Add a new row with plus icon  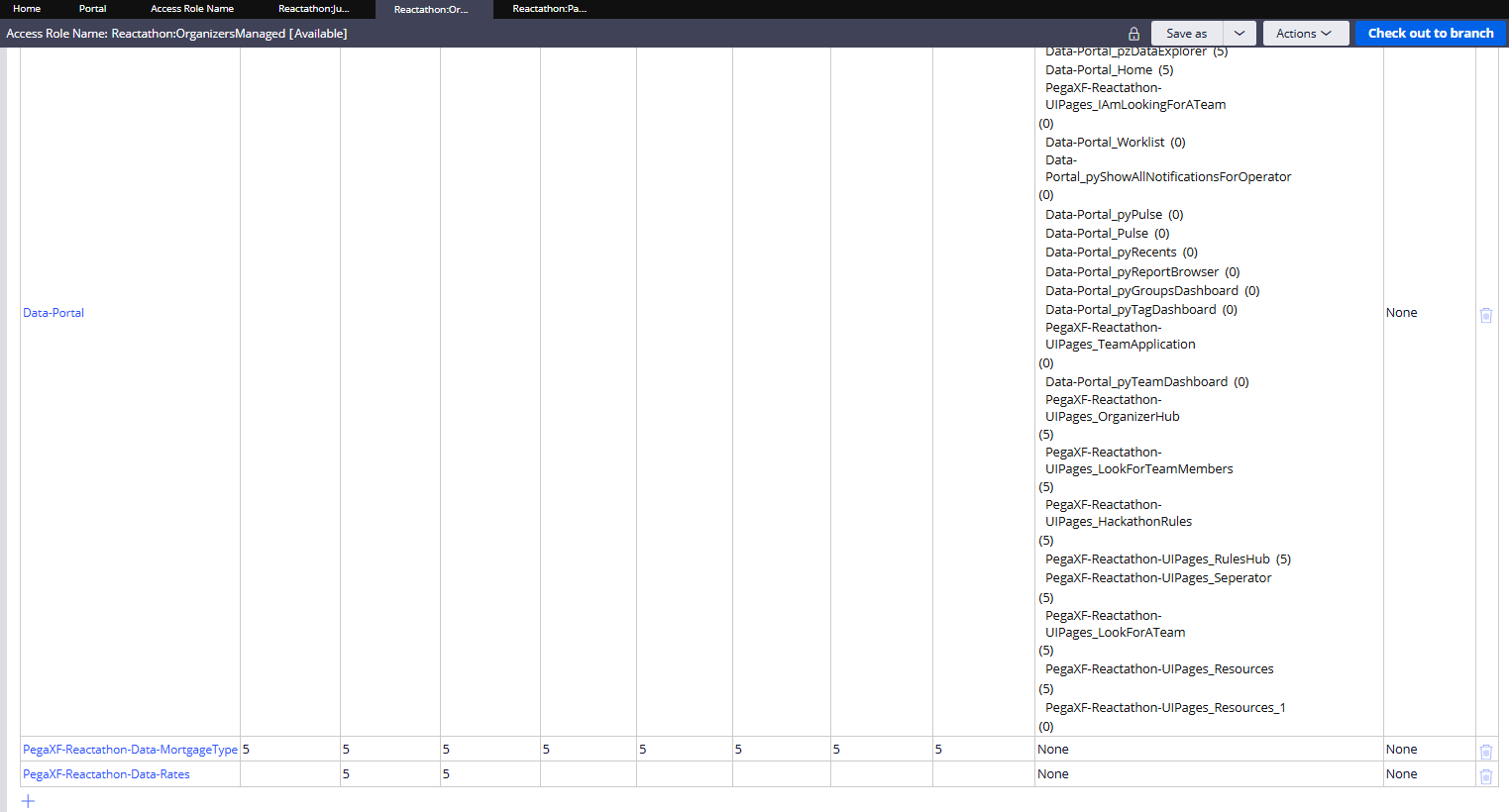[x=28, y=801]
